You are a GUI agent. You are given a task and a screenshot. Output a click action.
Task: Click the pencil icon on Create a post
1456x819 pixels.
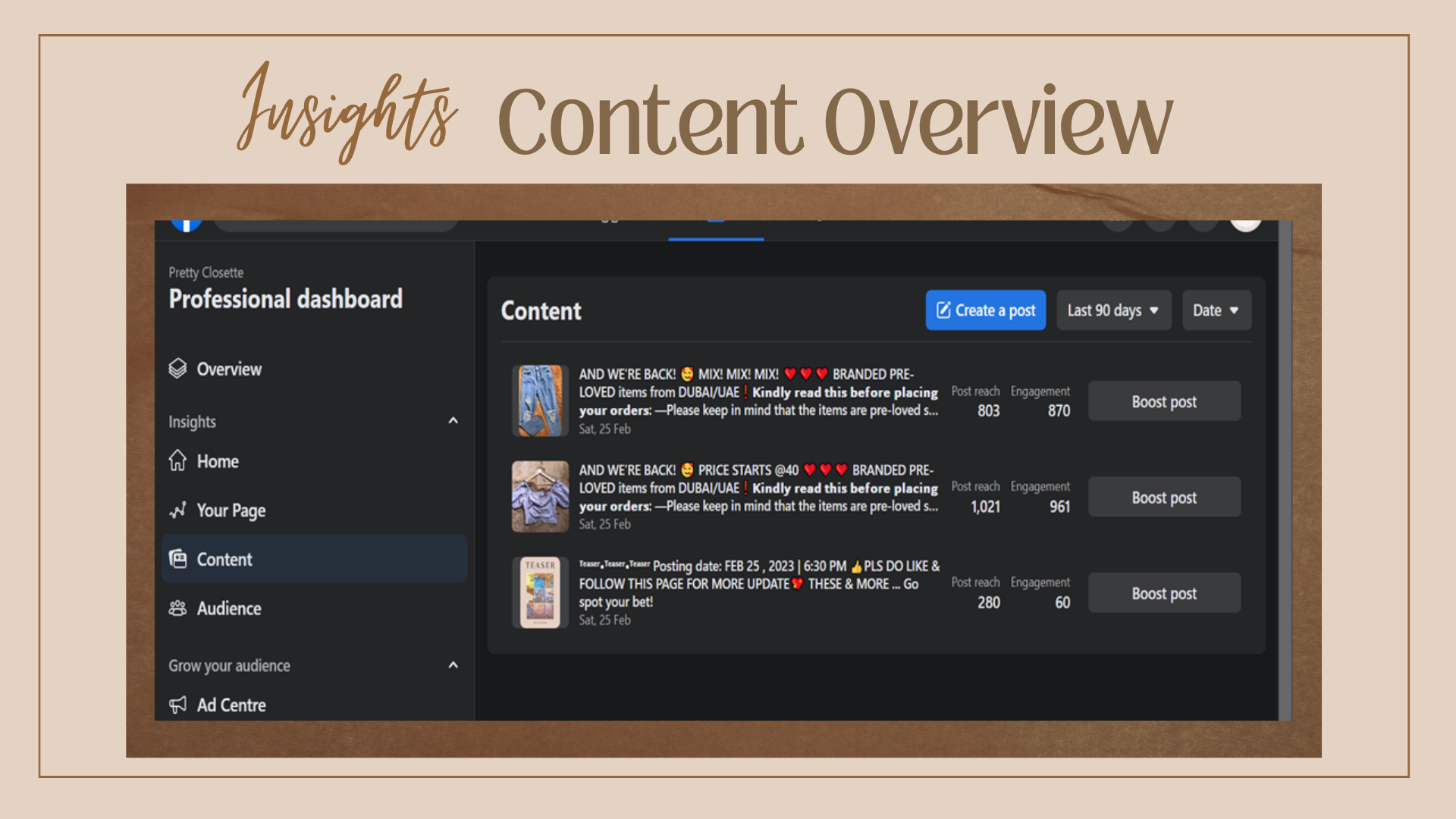click(943, 310)
